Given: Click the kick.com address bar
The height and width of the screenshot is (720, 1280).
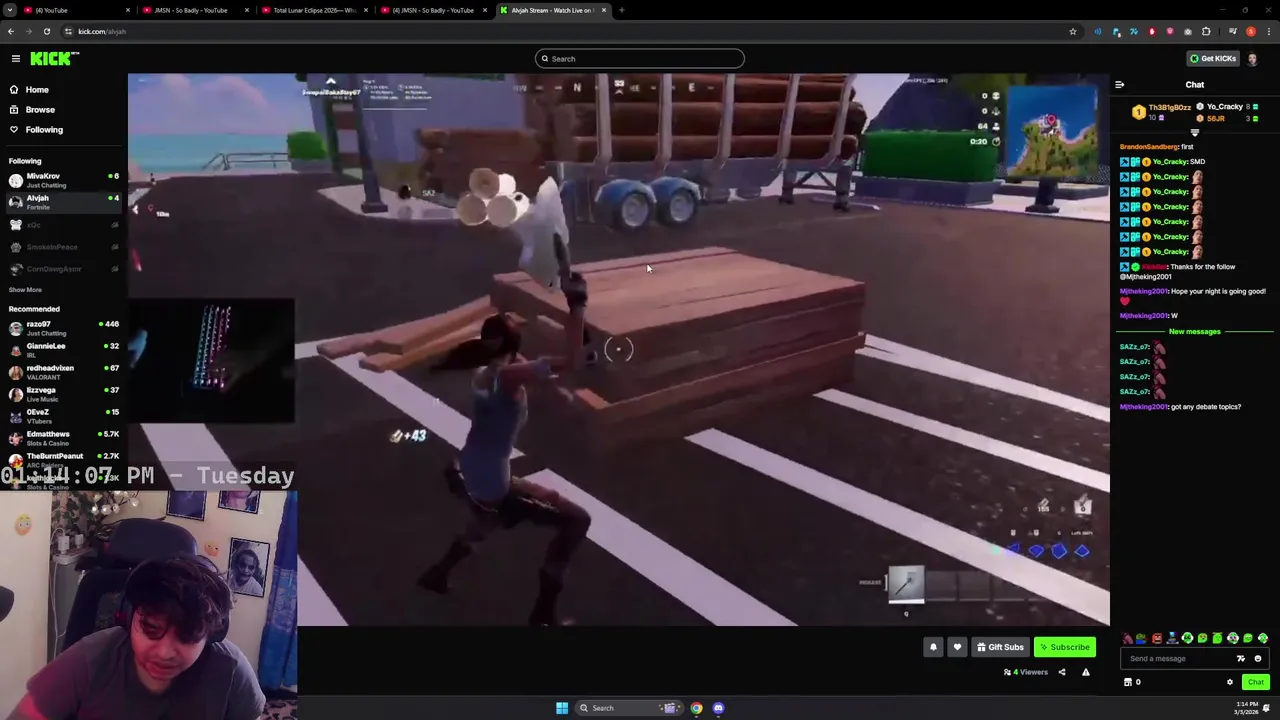Looking at the screenshot, I should point(570,32).
